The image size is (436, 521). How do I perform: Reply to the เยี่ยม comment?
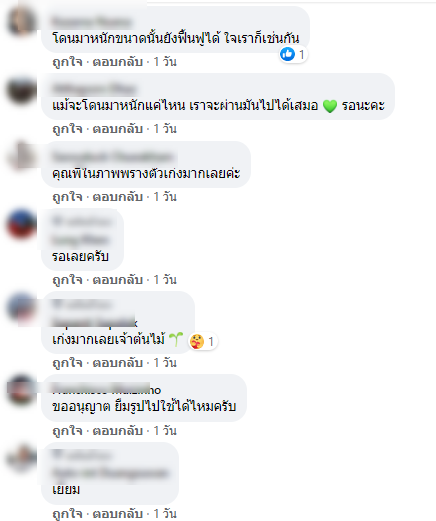[117, 513]
